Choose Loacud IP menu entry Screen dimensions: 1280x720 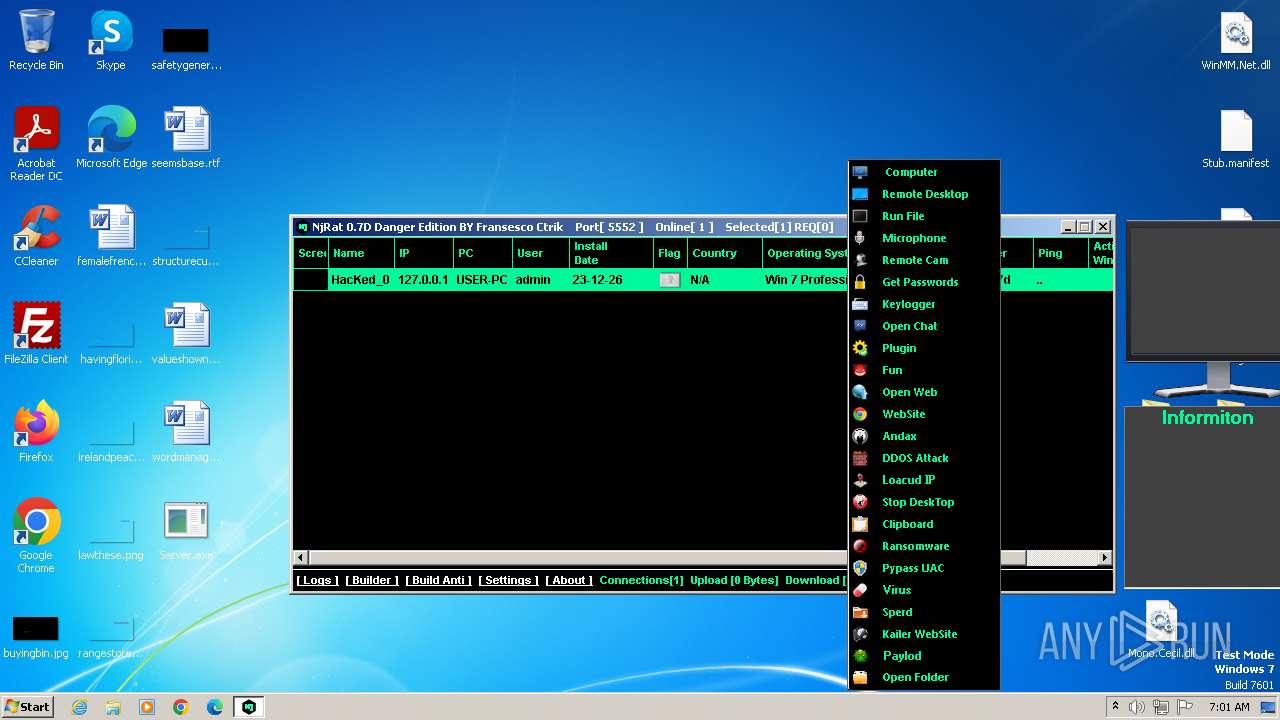(908, 480)
